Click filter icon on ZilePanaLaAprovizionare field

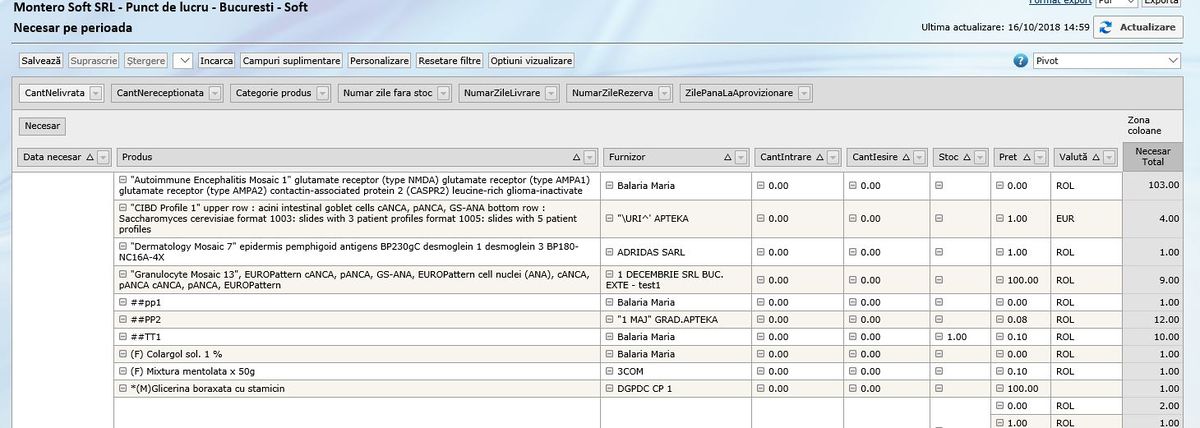804,93
